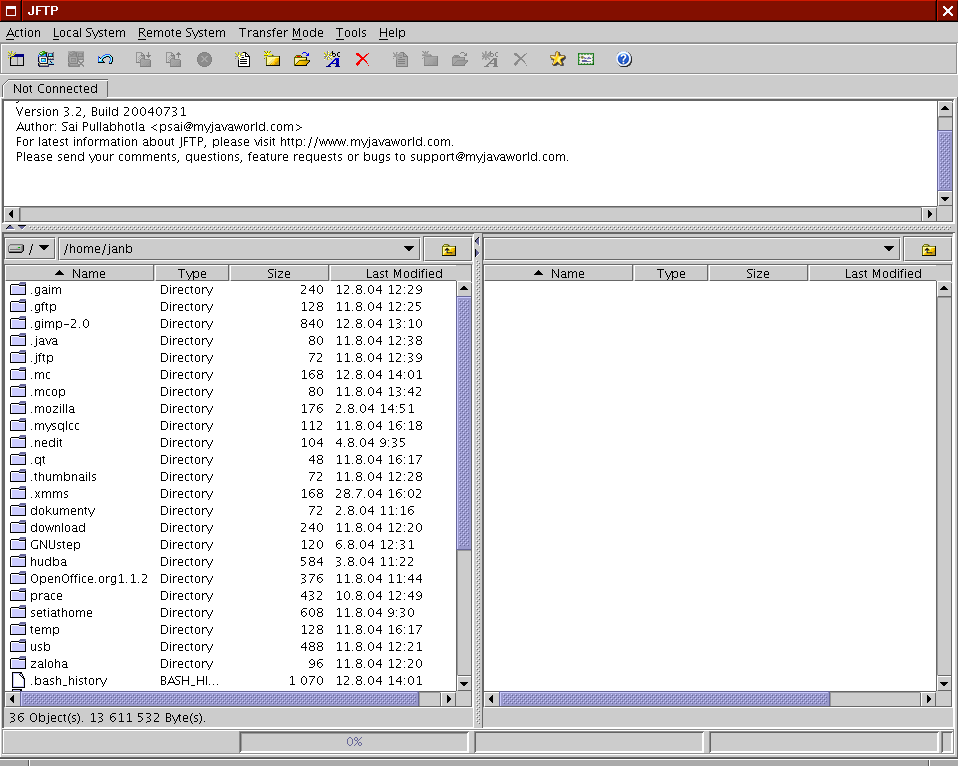958x766 pixels.
Task: Expand log pane with down splitter arrow
Action: [22, 227]
